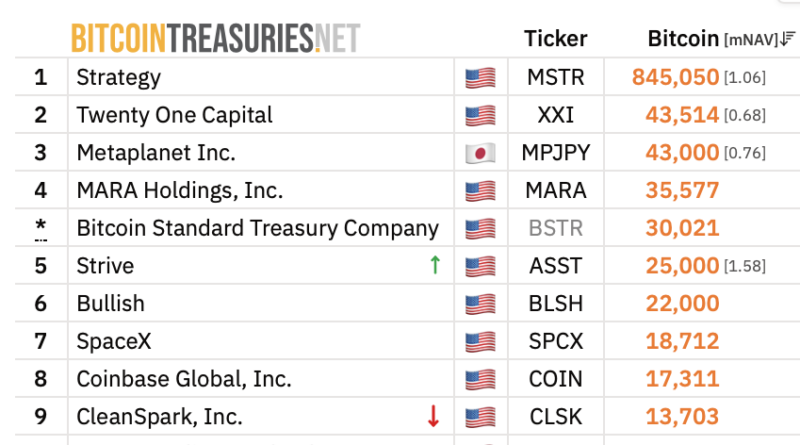Click the BitcoinTreasuries.net logo
This screenshot has width=800, height=445.
point(215,38)
